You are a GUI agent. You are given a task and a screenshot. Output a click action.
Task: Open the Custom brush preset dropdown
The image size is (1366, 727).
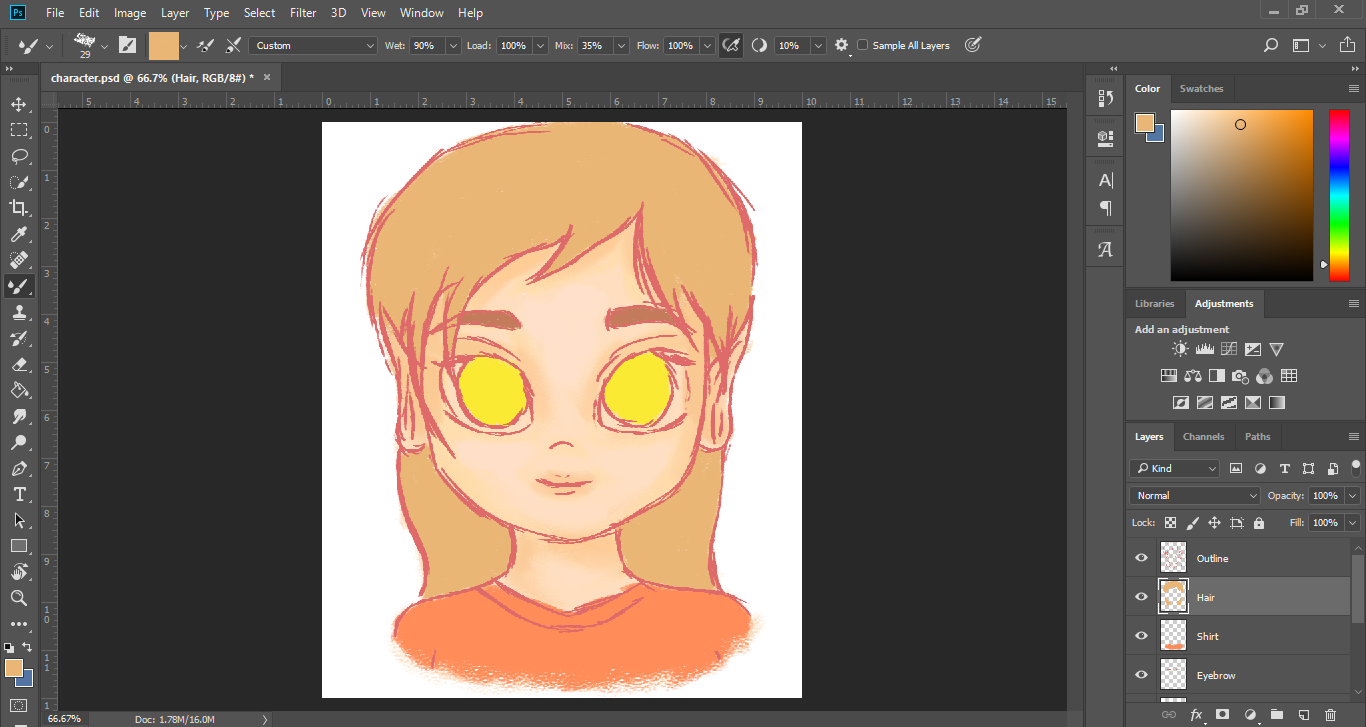(313, 45)
